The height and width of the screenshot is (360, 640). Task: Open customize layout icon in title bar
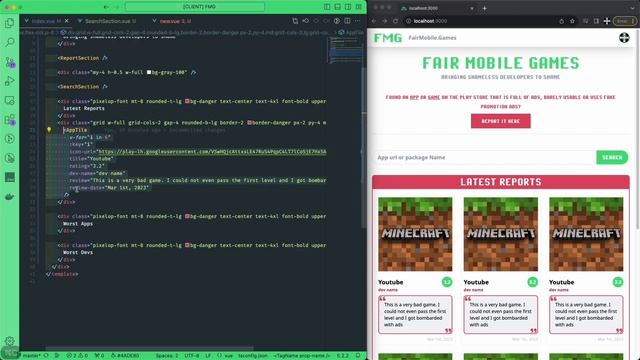358,7
